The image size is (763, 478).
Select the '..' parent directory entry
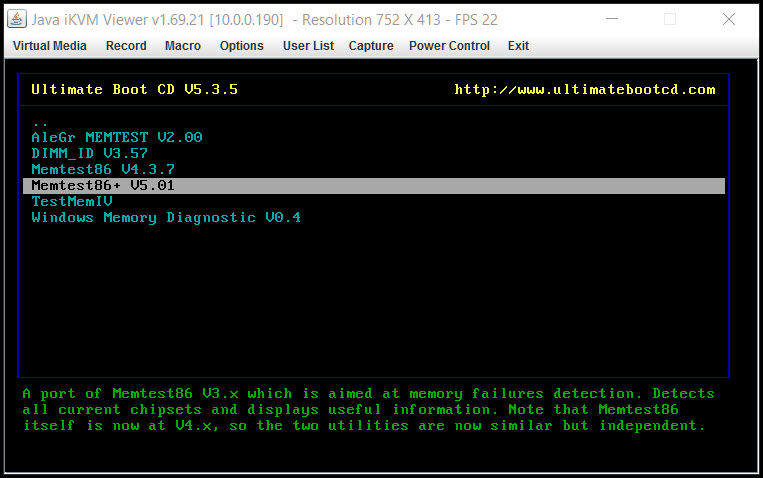40,124
